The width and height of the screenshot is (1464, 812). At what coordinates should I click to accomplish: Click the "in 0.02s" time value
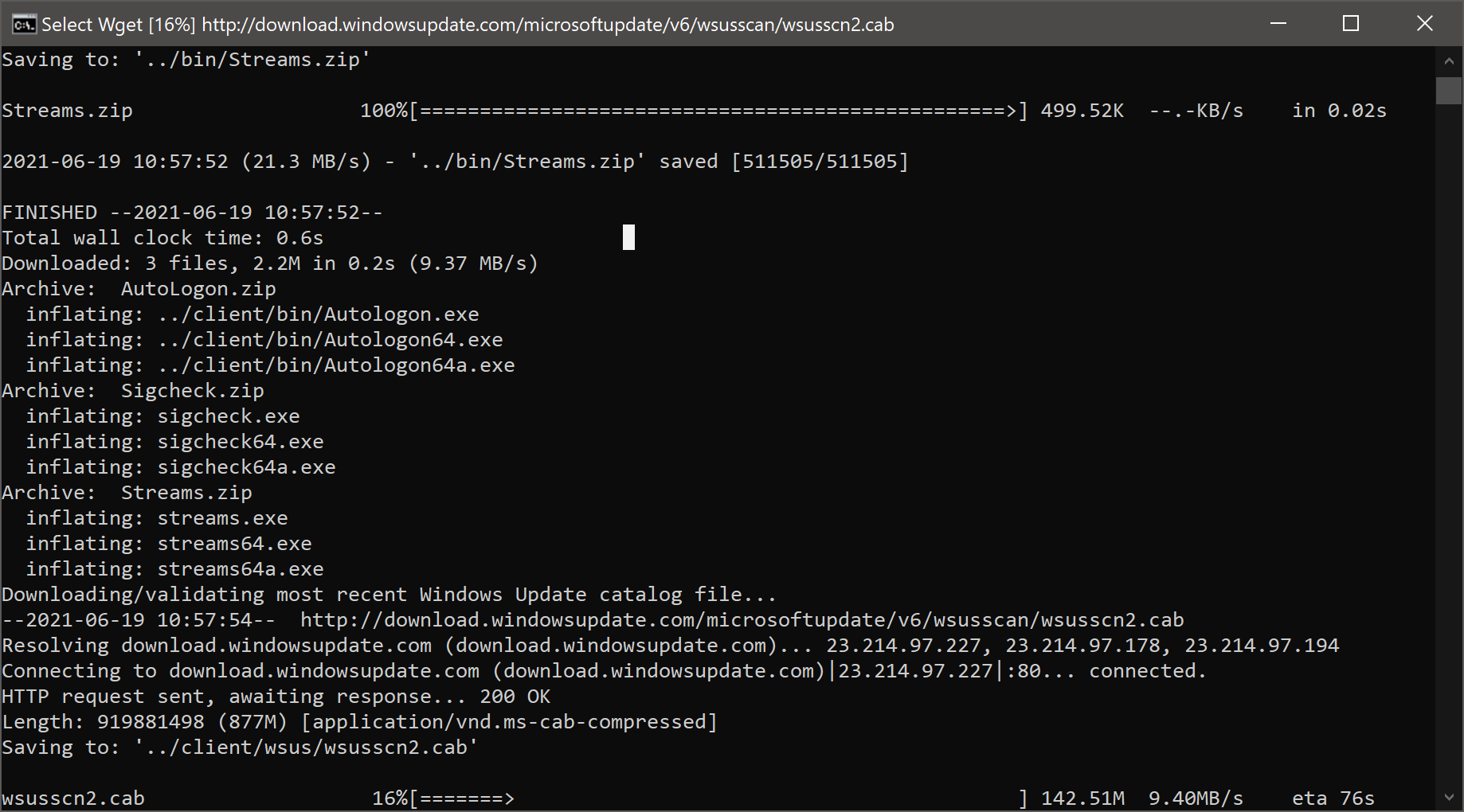[x=1339, y=111]
